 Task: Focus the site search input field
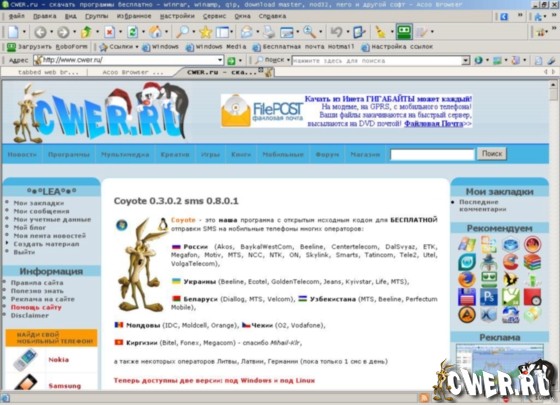tap(432, 154)
